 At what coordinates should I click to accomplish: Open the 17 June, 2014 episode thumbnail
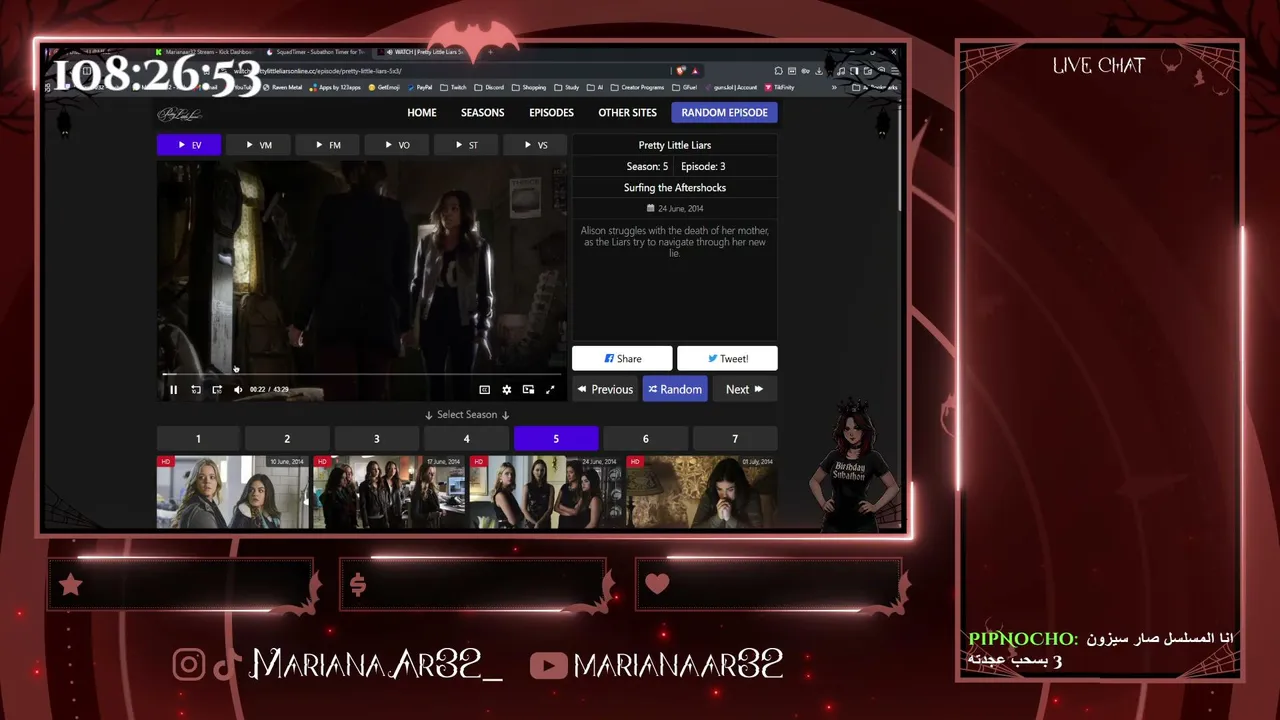coord(389,492)
